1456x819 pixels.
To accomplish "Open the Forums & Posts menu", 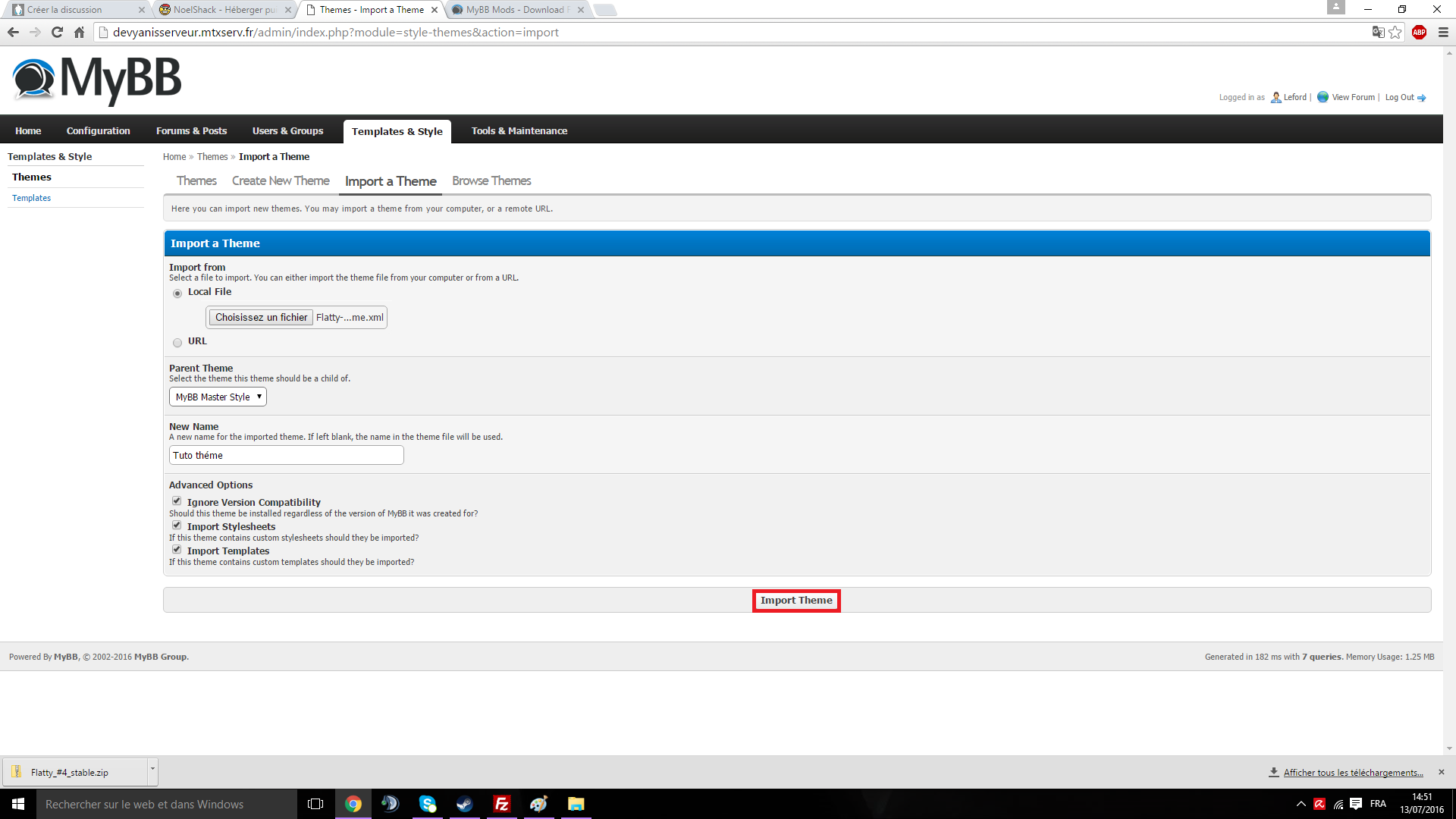I will [192, 130].
